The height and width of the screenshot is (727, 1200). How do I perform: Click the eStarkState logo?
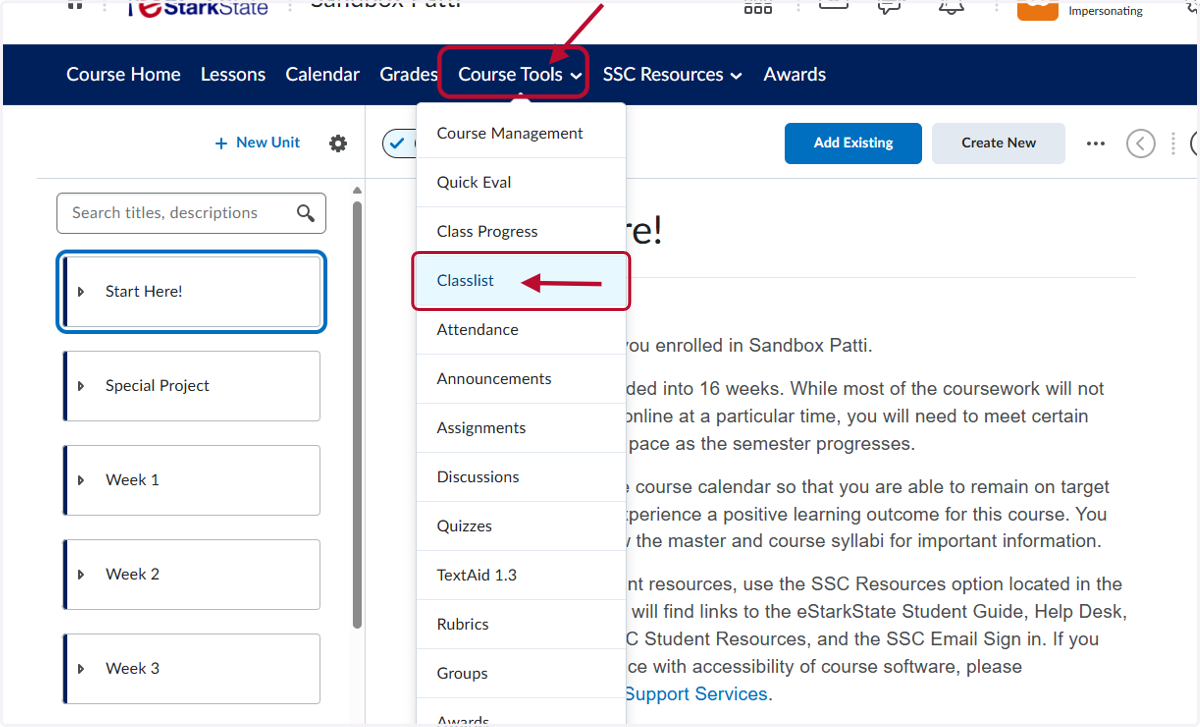point(198,8)
